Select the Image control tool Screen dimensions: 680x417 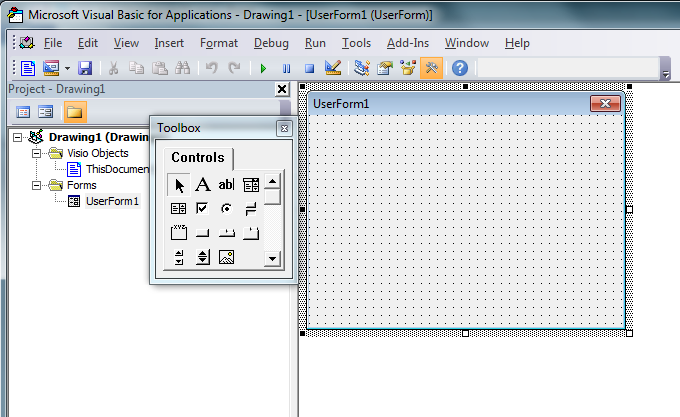click(x=226, y=257)
